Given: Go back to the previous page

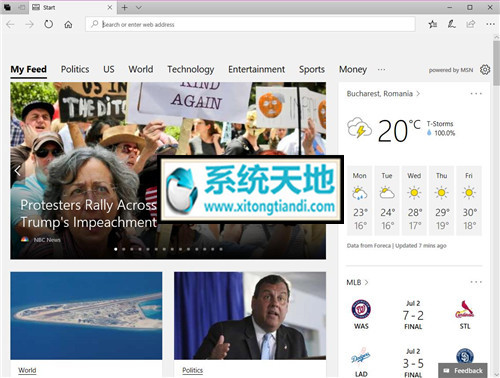Looking at the screenshot, I should click(10, 24).
